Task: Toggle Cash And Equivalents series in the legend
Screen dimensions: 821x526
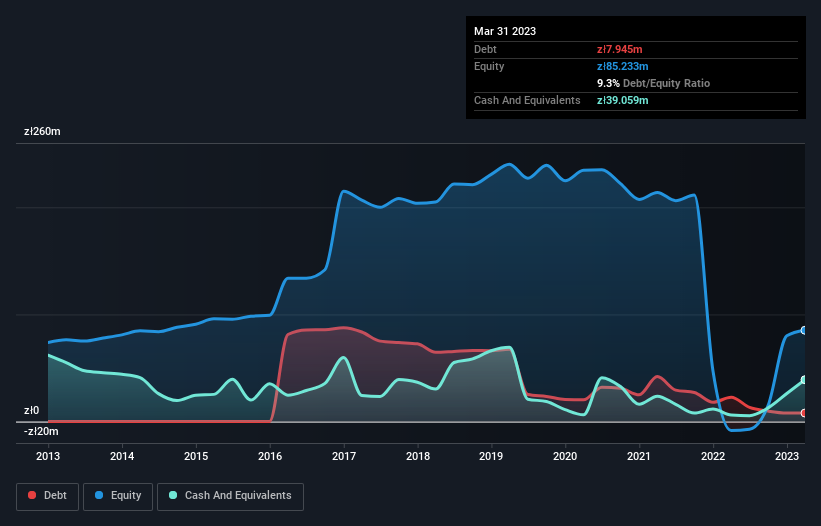Action: pos(230,496)
